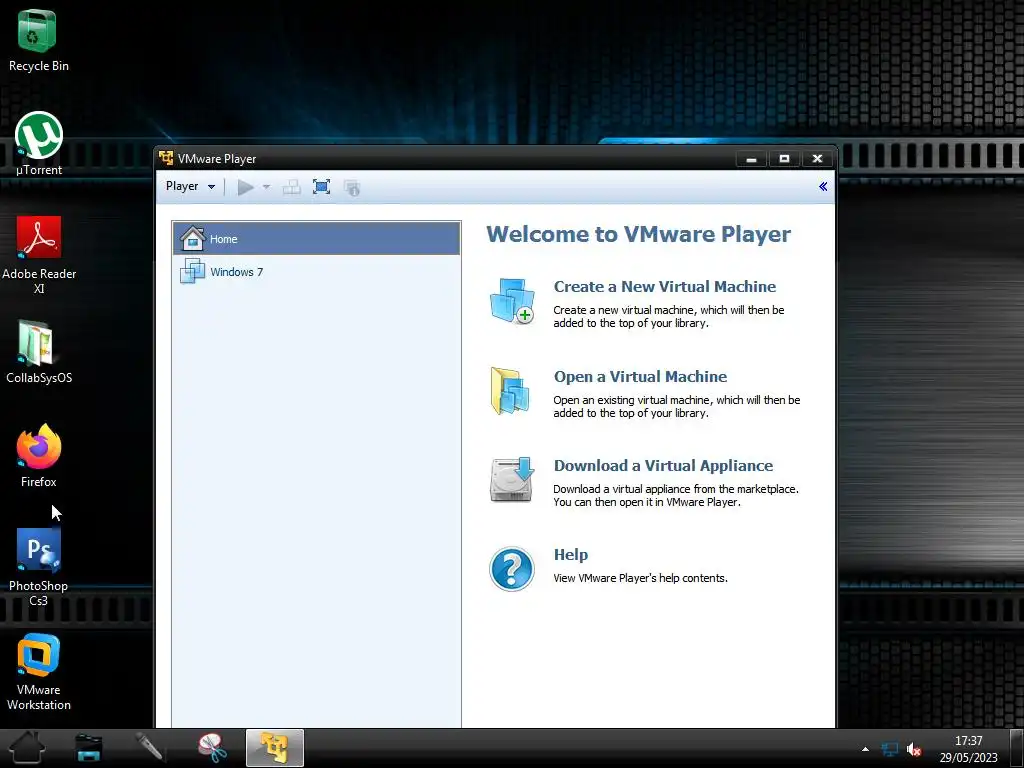The height and width of the screenshot is (768, 1024).
Task: Click the muted volume tray icon
Action: point(914,749)
